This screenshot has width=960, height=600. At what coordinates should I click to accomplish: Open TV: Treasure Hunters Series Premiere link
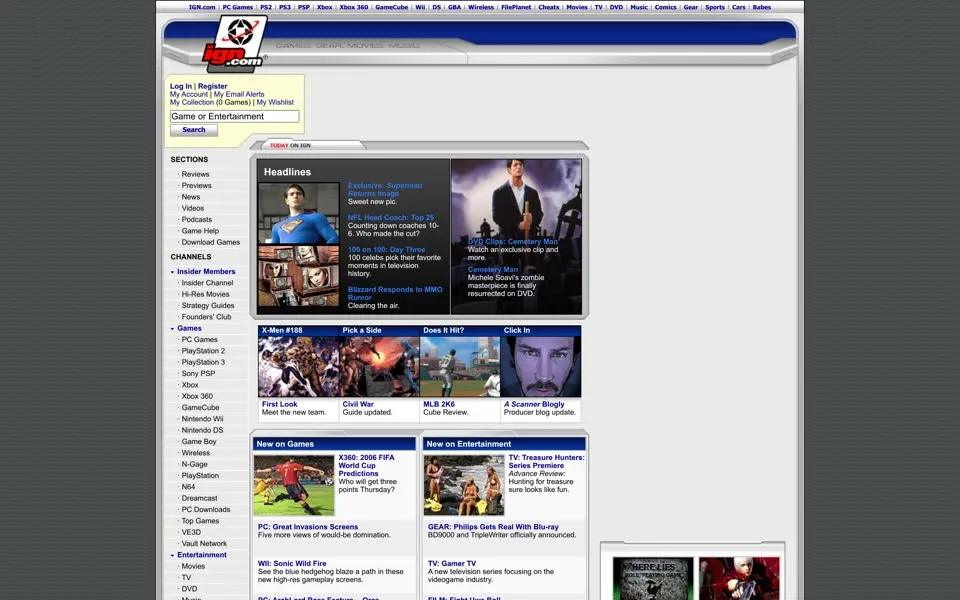pos(546,462)
